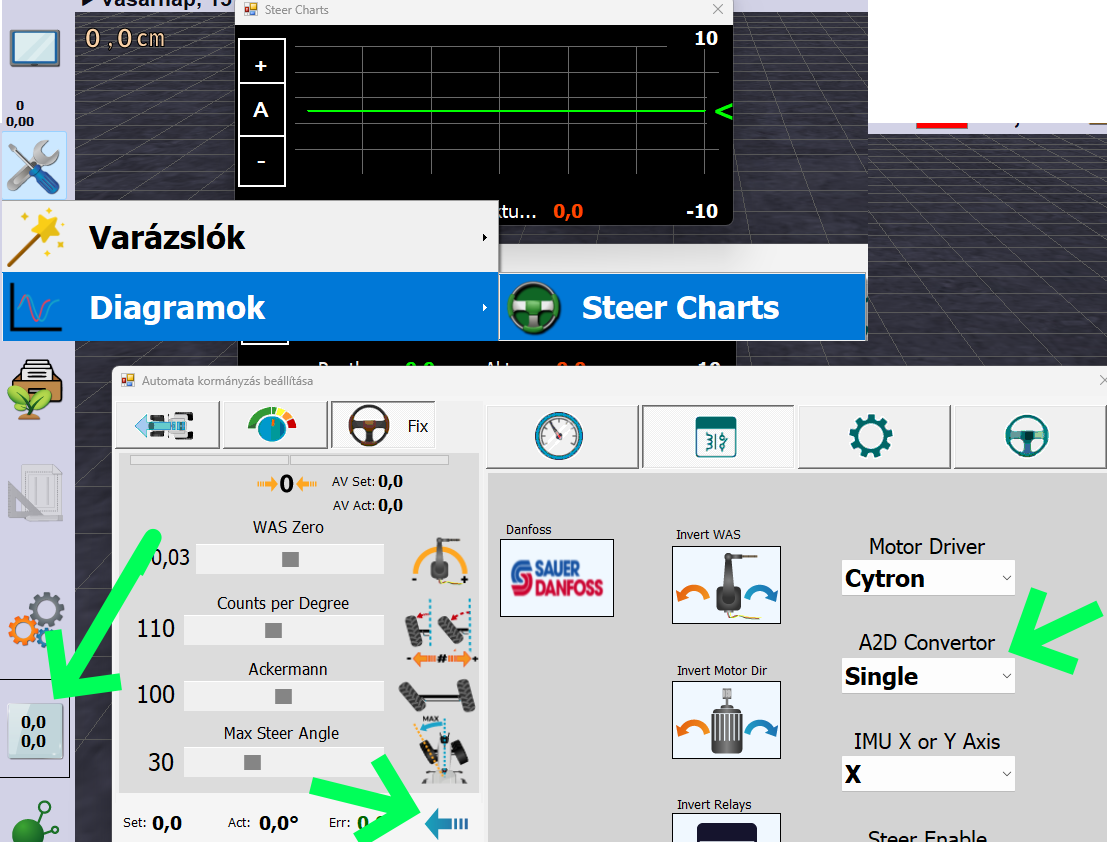The width and height of the screenshot is (1107, 842).
Task: Click the field plant printer icon
Action: (x=34, y=389)
